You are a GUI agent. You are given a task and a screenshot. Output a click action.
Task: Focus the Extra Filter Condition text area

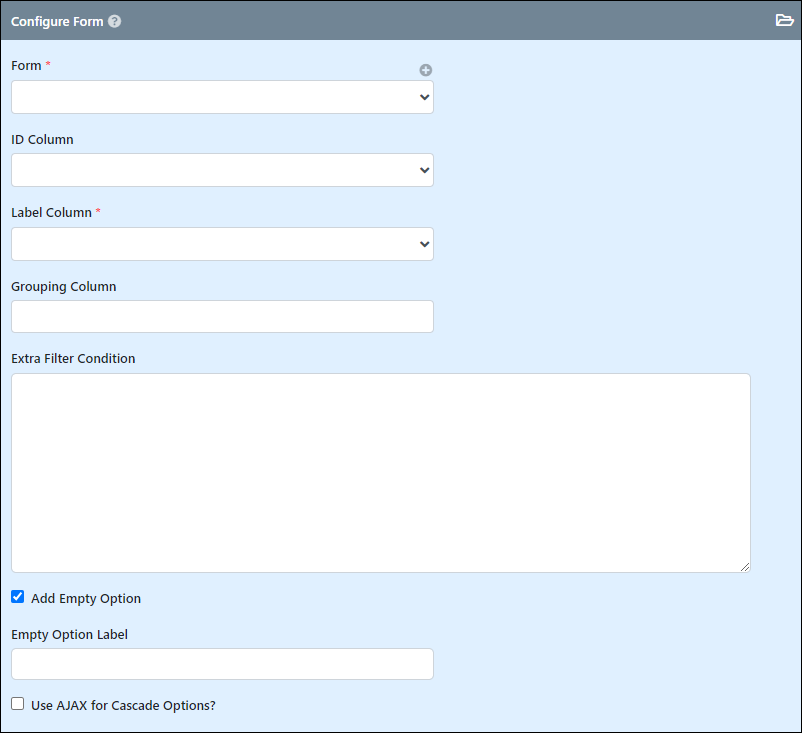(x=381, y=473)
